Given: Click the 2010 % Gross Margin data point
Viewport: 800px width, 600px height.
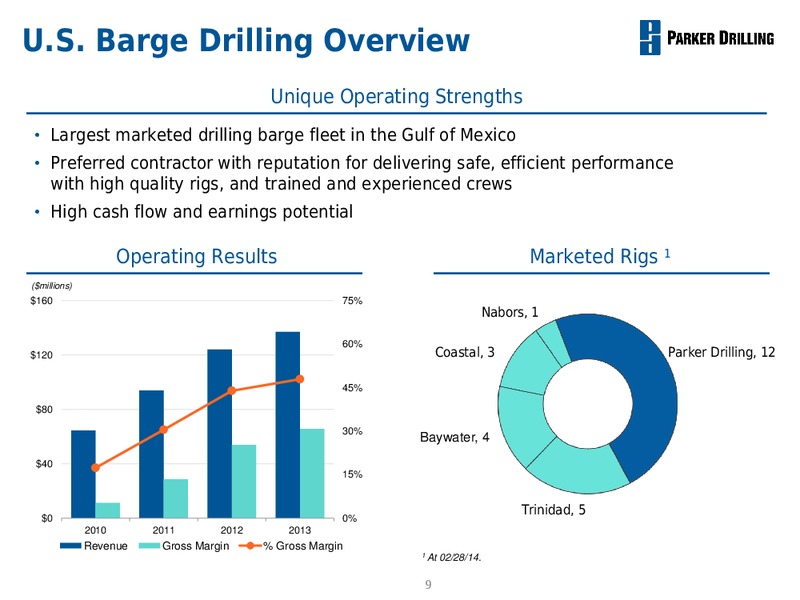Looking at the screenshot, I should (x=95, y=467).
